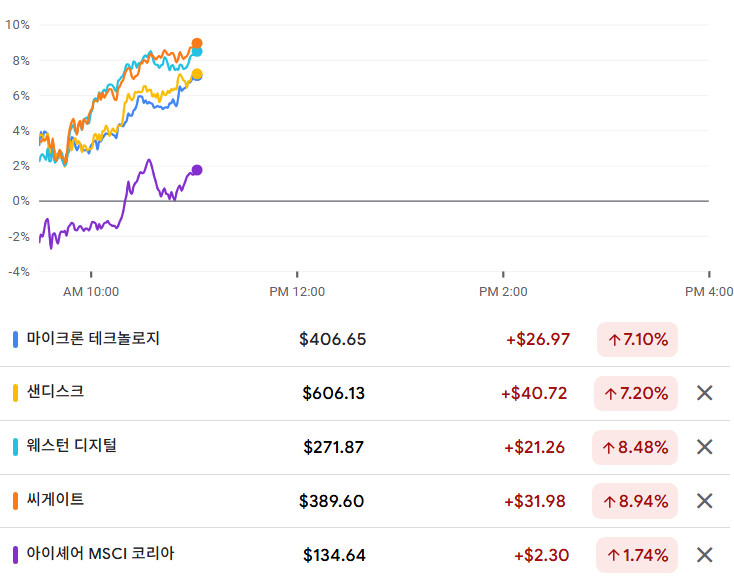Click the orange 씨게이트 endpoint dot on chart

pyautogui.click(x=197, y=43)
